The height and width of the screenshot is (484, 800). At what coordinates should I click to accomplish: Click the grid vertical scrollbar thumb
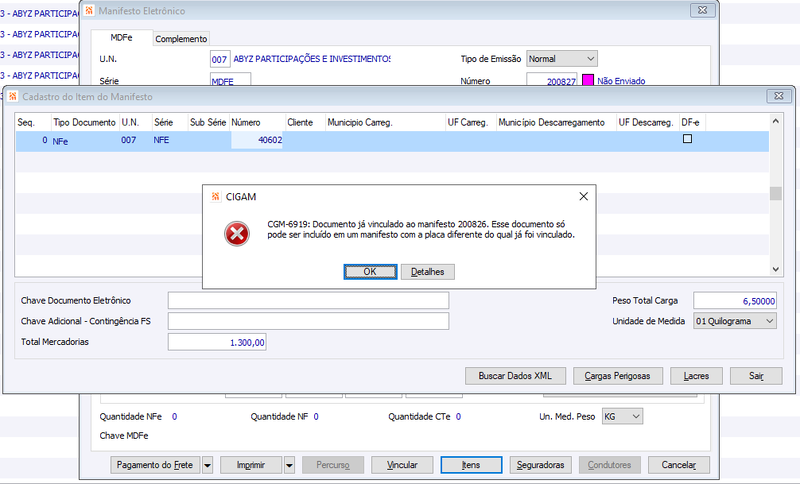(x=776, y=193)
